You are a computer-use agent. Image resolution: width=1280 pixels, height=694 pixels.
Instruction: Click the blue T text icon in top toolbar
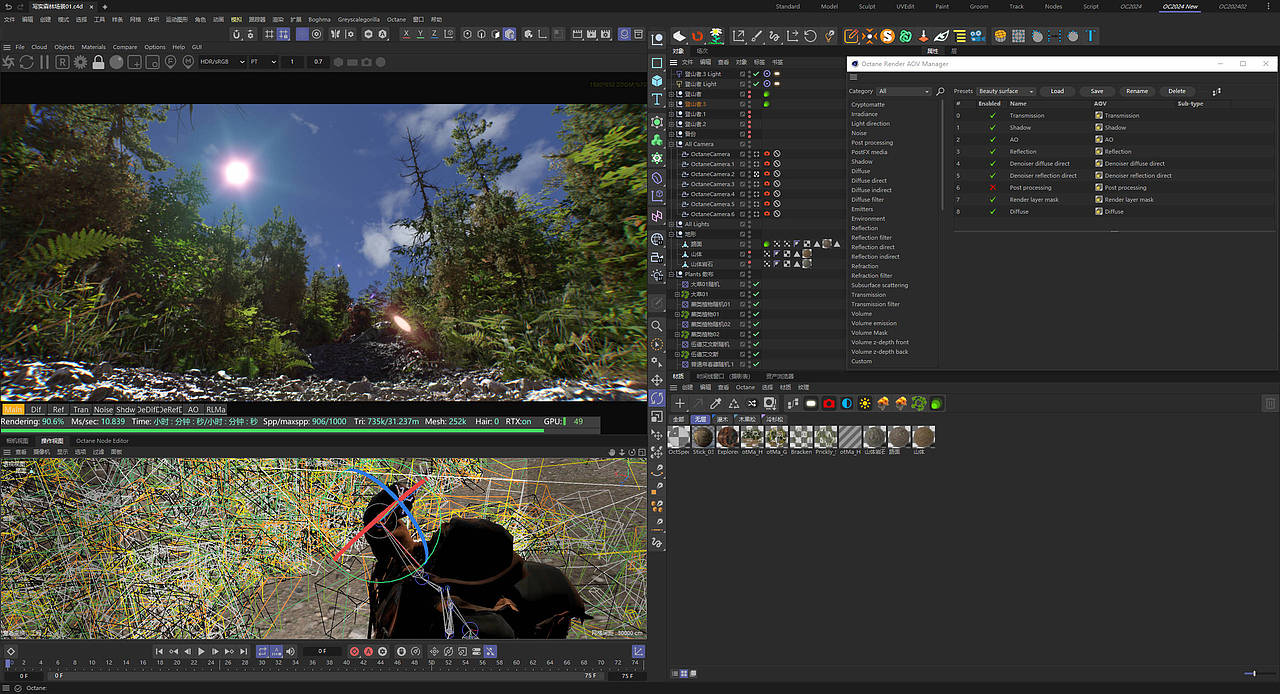1090,36
